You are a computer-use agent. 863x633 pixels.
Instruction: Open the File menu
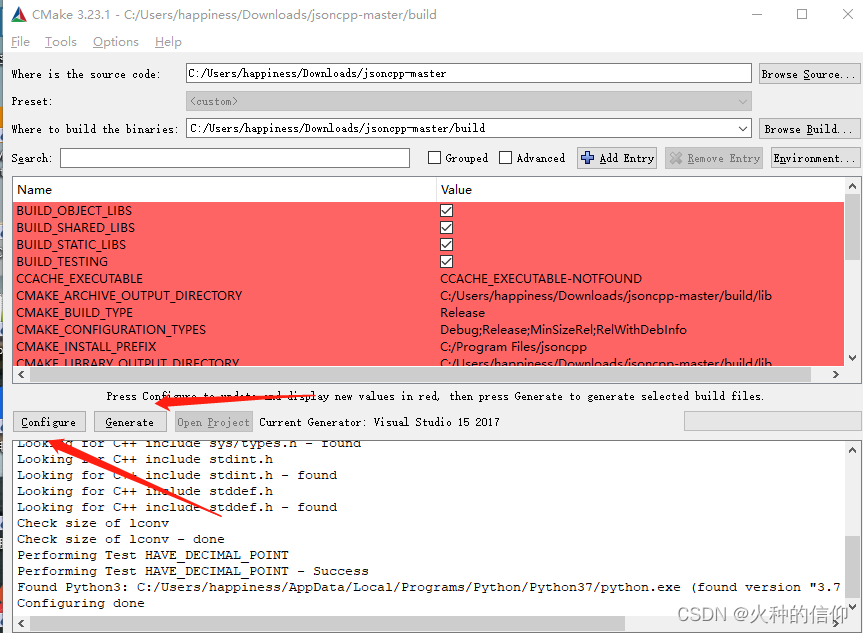tap(20, 42)
